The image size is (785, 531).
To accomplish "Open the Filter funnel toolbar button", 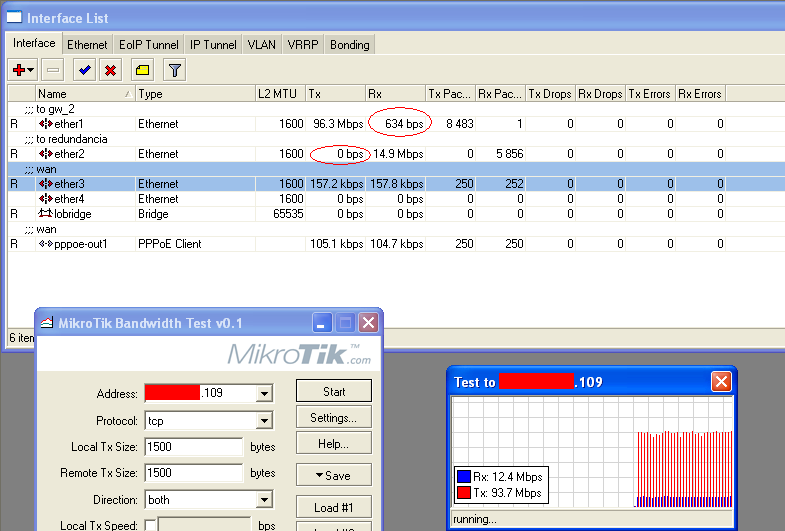I will click(x=175, y=70).
